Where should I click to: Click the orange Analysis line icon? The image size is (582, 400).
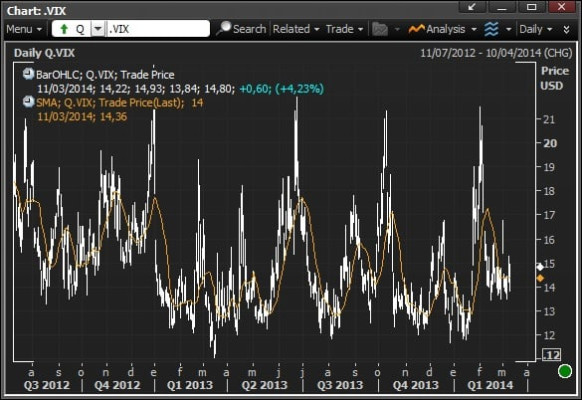(x=416, y=29)
